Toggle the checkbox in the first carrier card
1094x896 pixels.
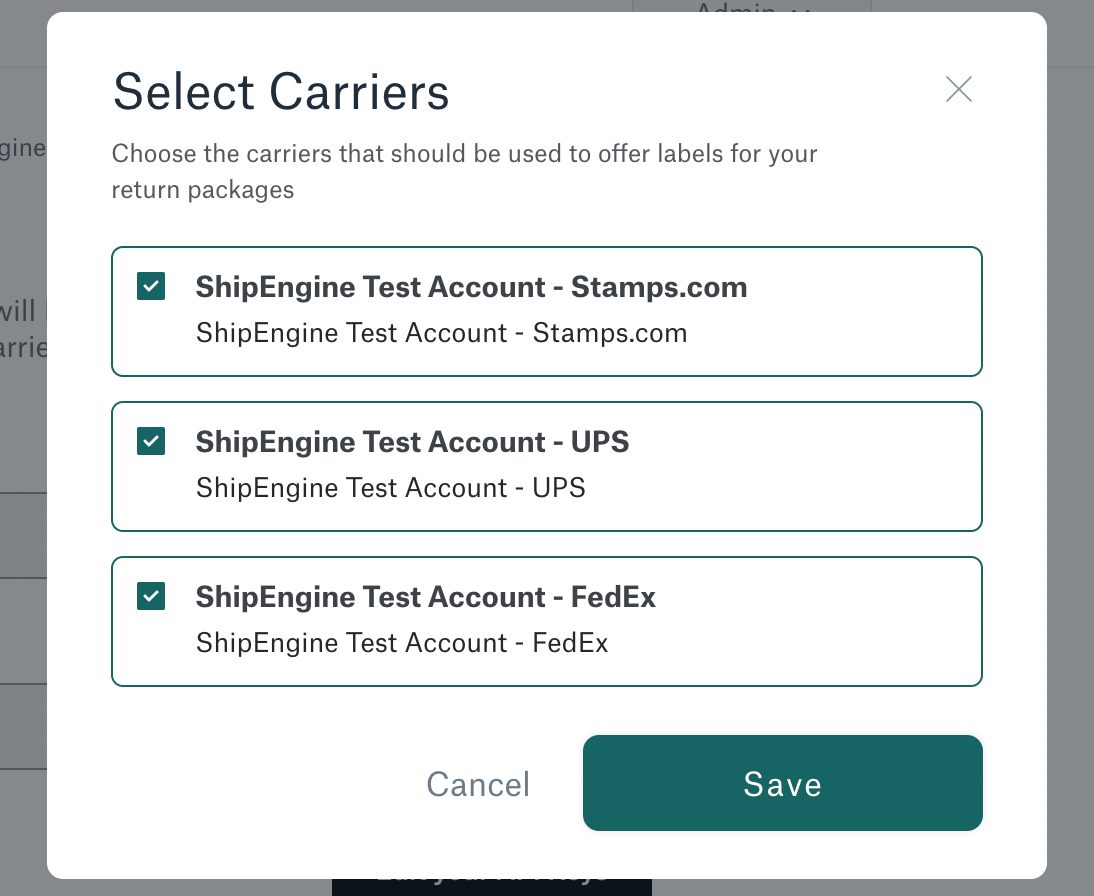(x=150, y=286)
